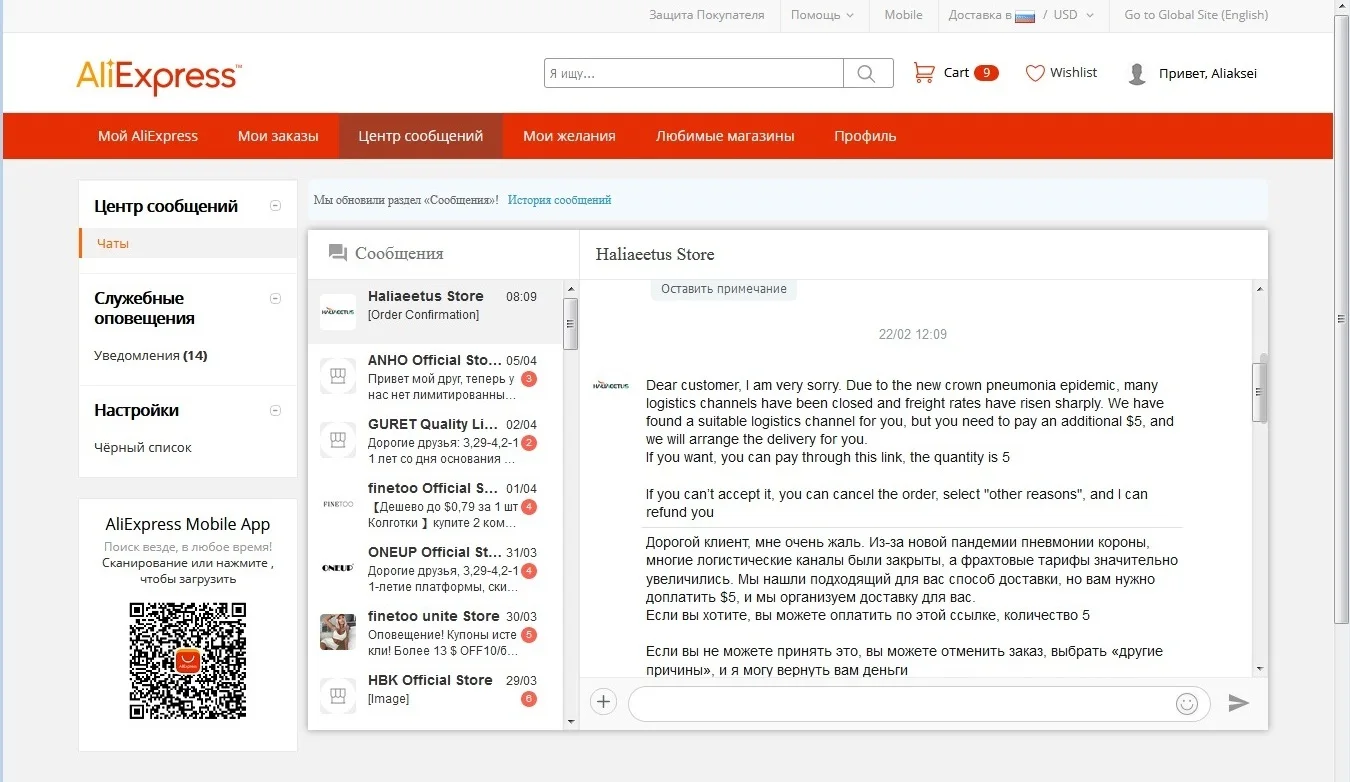Click the 22/02 12:09 message timestamp
The height and width of the screenshot is (782, 1350).
click(913, 334)
